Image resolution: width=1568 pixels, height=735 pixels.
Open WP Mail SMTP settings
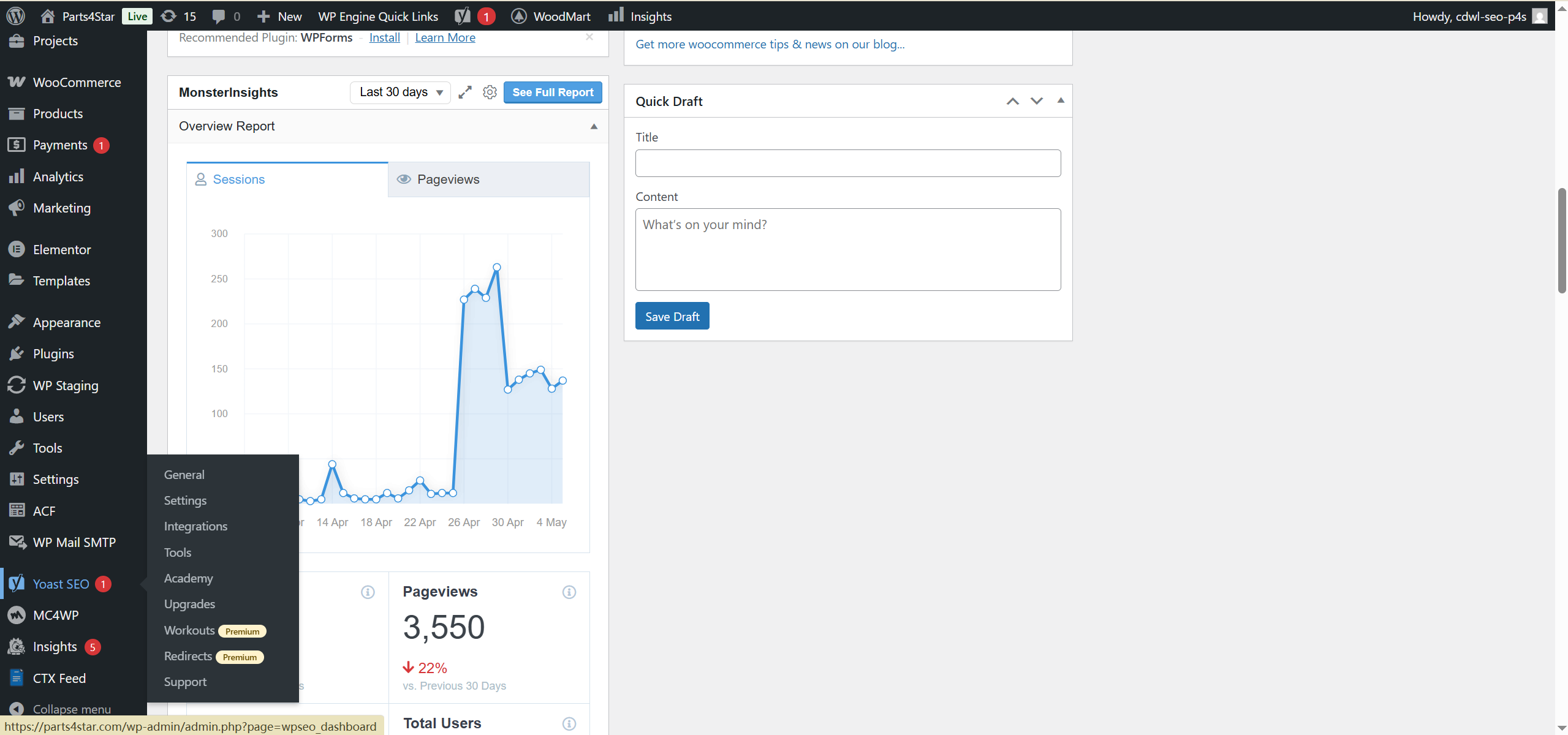pyautogui.click(x=74, y=542)
